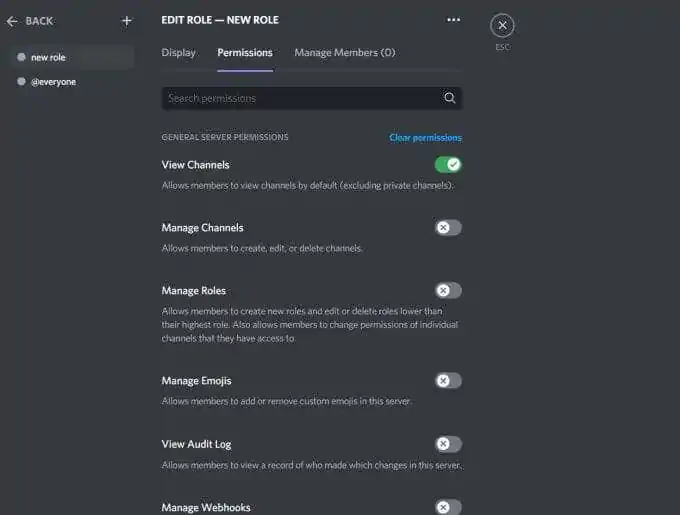This screenshot has height=515, width=680.
Task: Close settings with the ESC X button
Action: tap(502, 26)
